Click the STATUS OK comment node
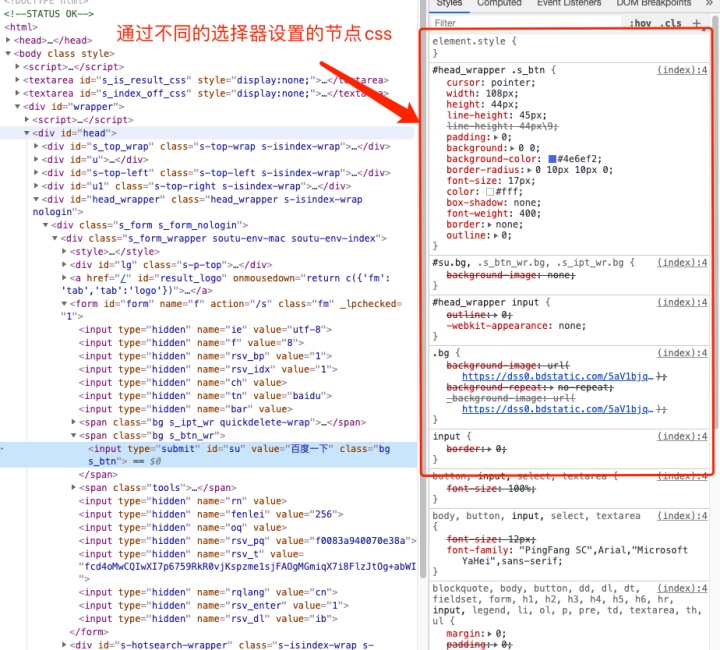720x650 pixels. click(x=49, y=14)
